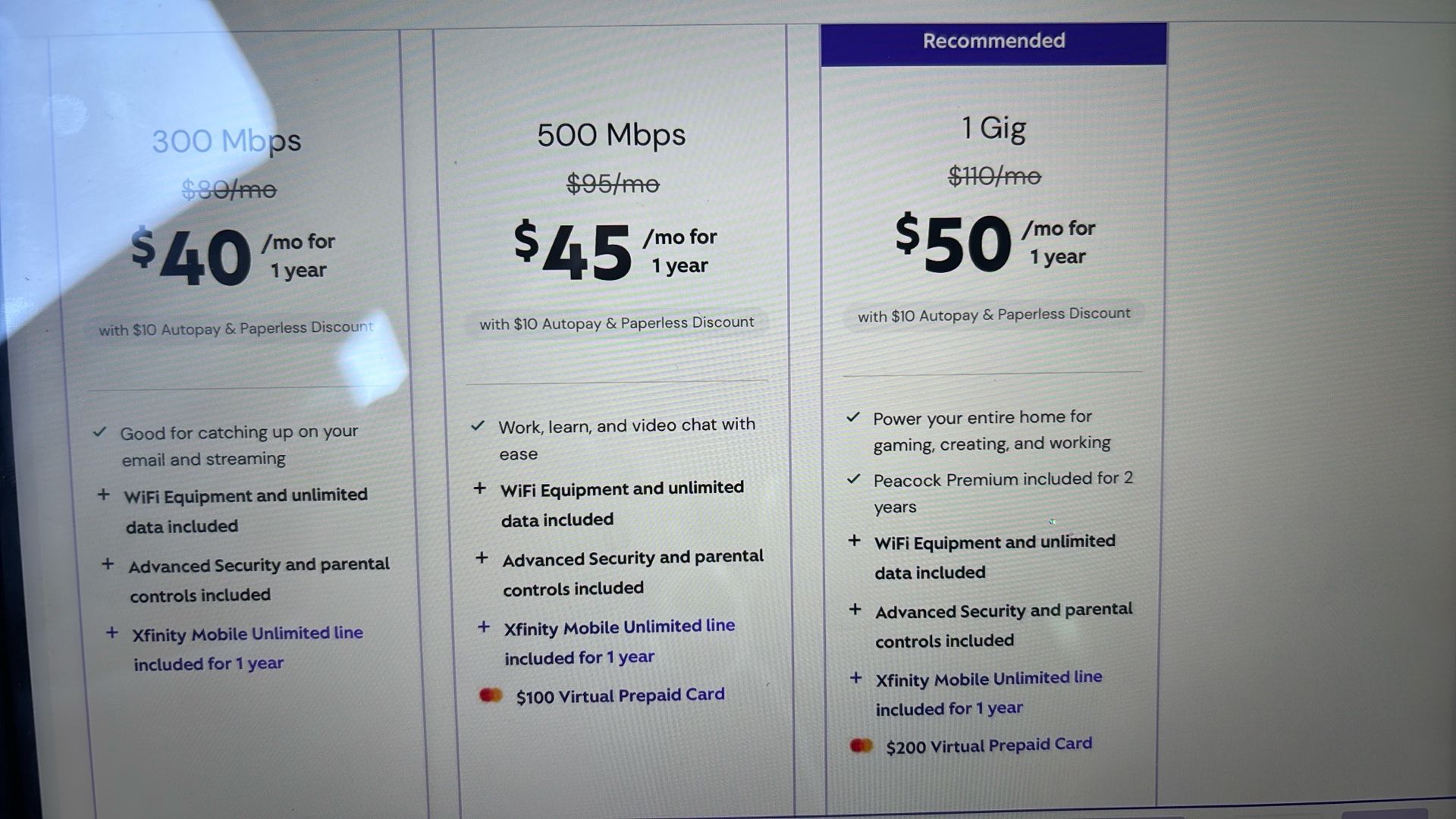Image resolution: width=1456 pixels, height=819 pixels.
Task: Click the checkmark next to 'Work, learn, and video chat'
Action: click(479, 425)
